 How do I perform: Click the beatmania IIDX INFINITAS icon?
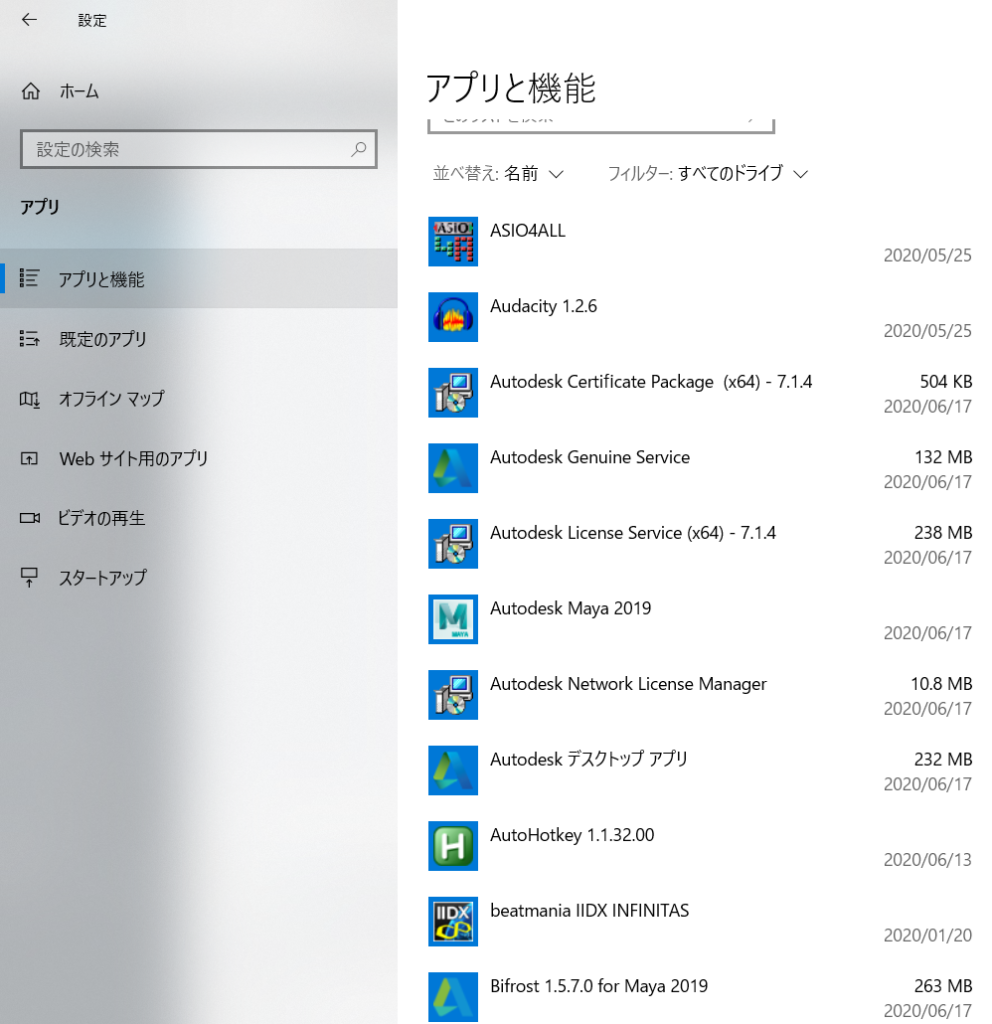[453, 921]
